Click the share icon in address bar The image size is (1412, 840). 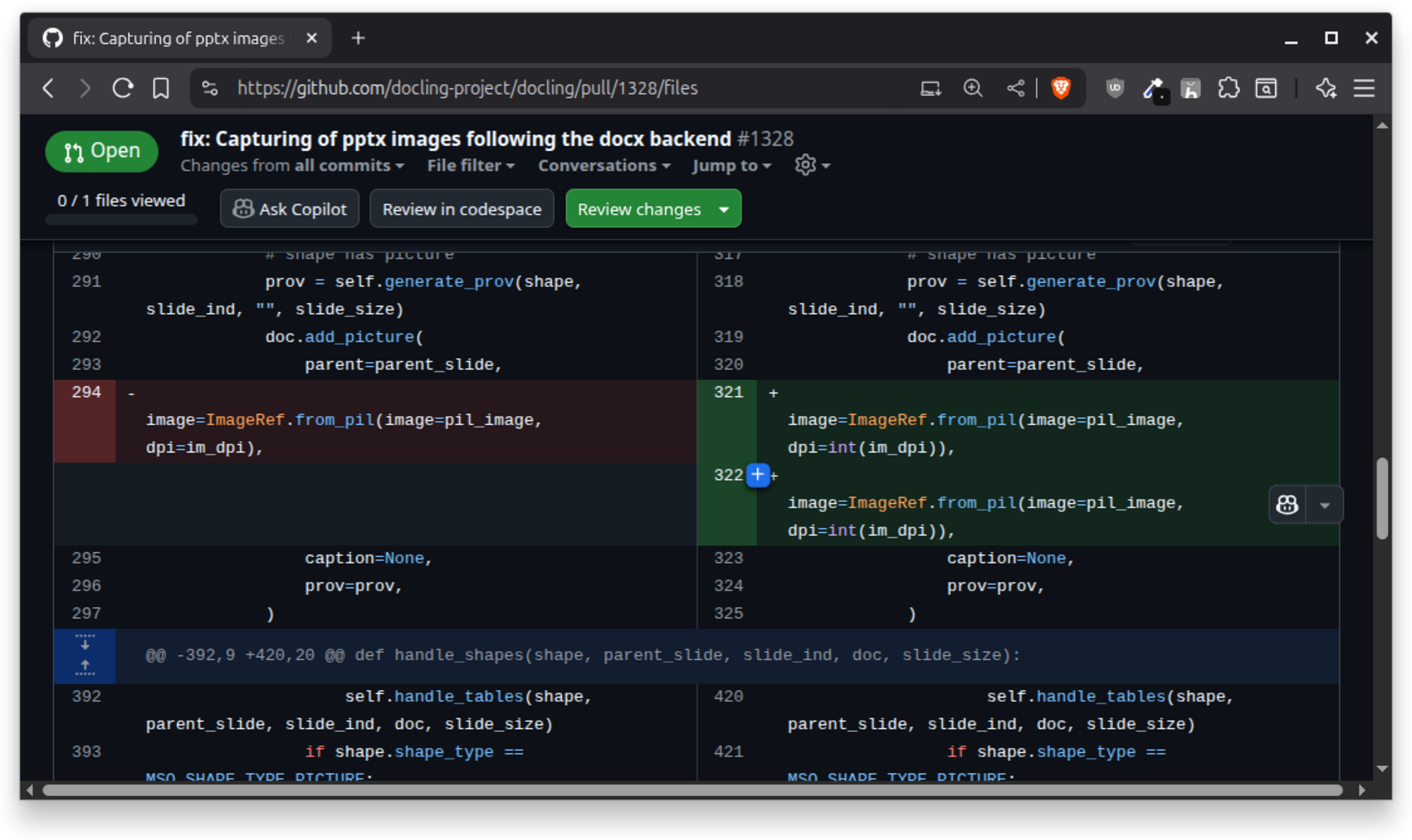pos(1015,88)
